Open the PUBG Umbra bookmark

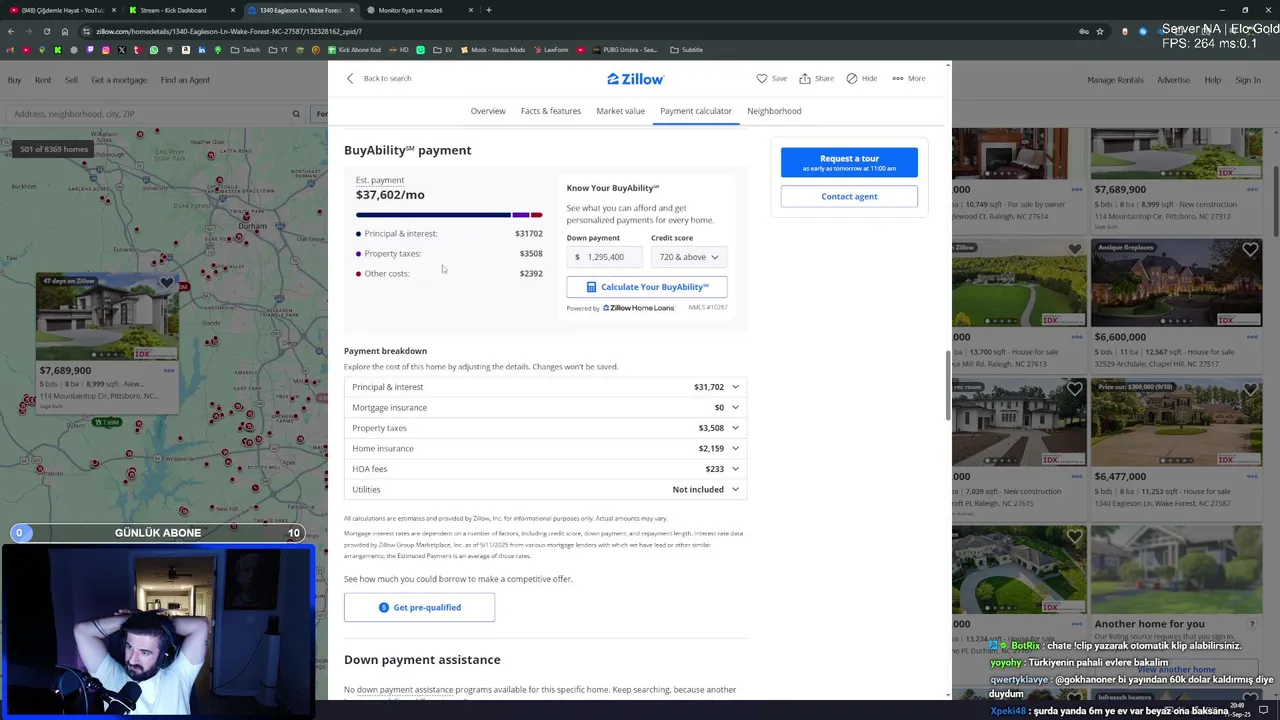coord(625,50)
